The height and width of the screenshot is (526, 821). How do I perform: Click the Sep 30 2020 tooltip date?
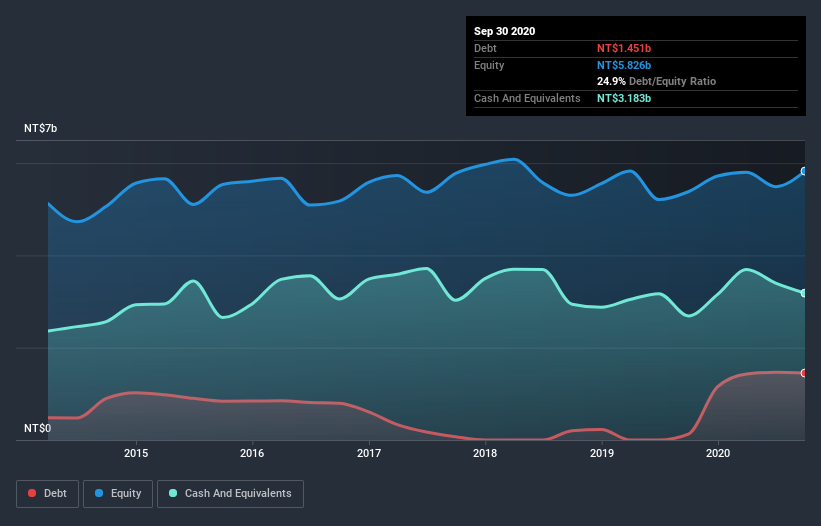point(505,31)
